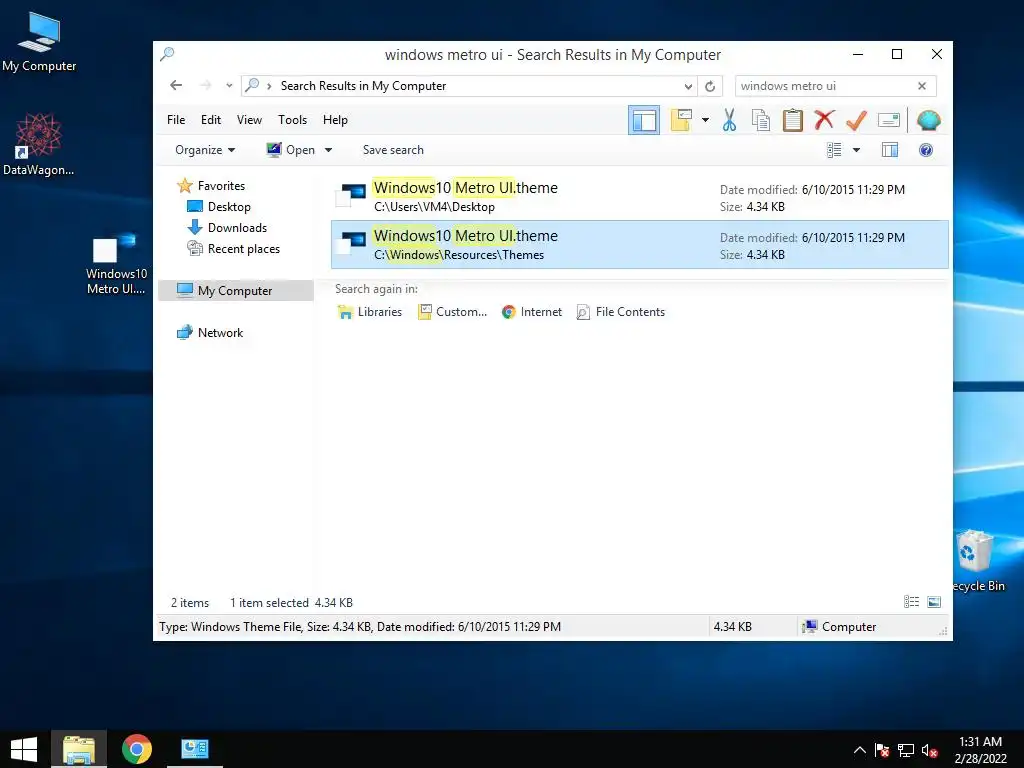
Task: Open the Edit menu
Action: [x=210, y=120]
